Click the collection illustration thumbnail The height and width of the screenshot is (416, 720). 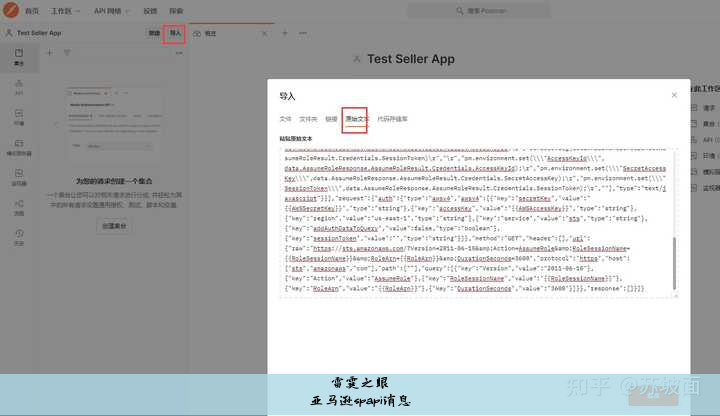click(x=113, y=125)
